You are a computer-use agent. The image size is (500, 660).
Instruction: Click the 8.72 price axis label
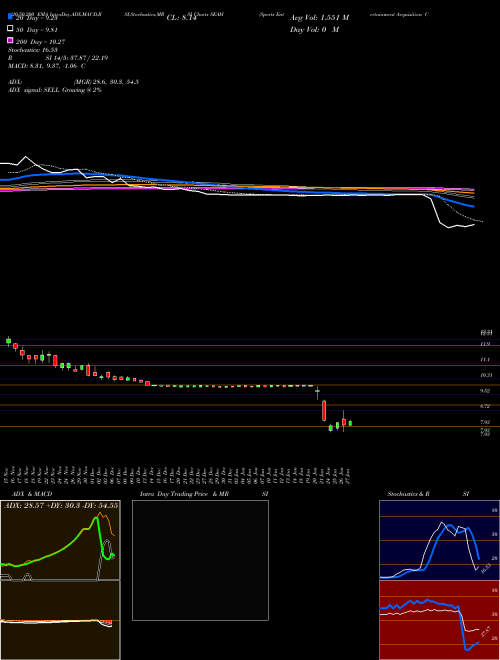pyautogui.click(x=485, y=407)
